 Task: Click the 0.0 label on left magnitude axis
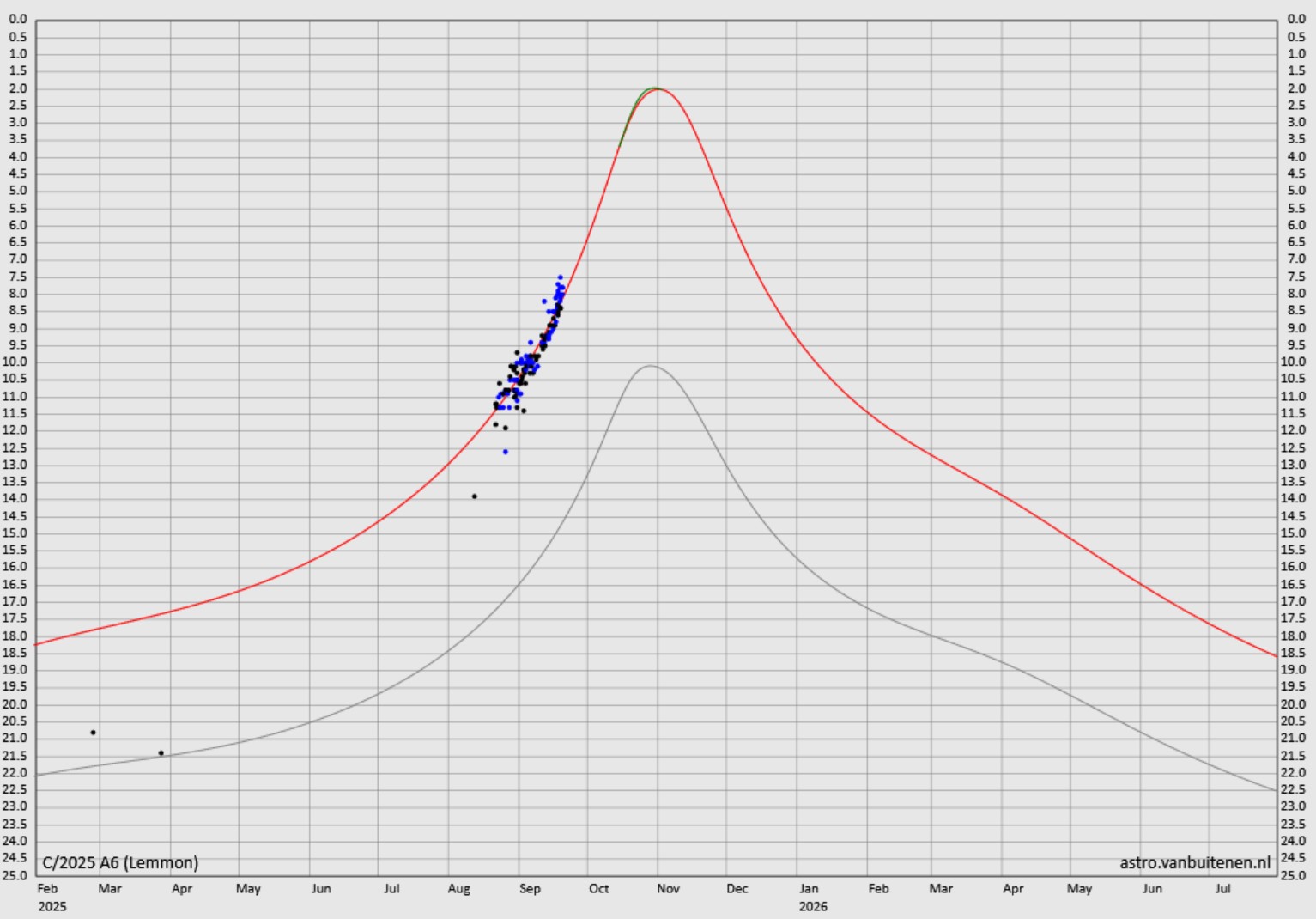18,19
